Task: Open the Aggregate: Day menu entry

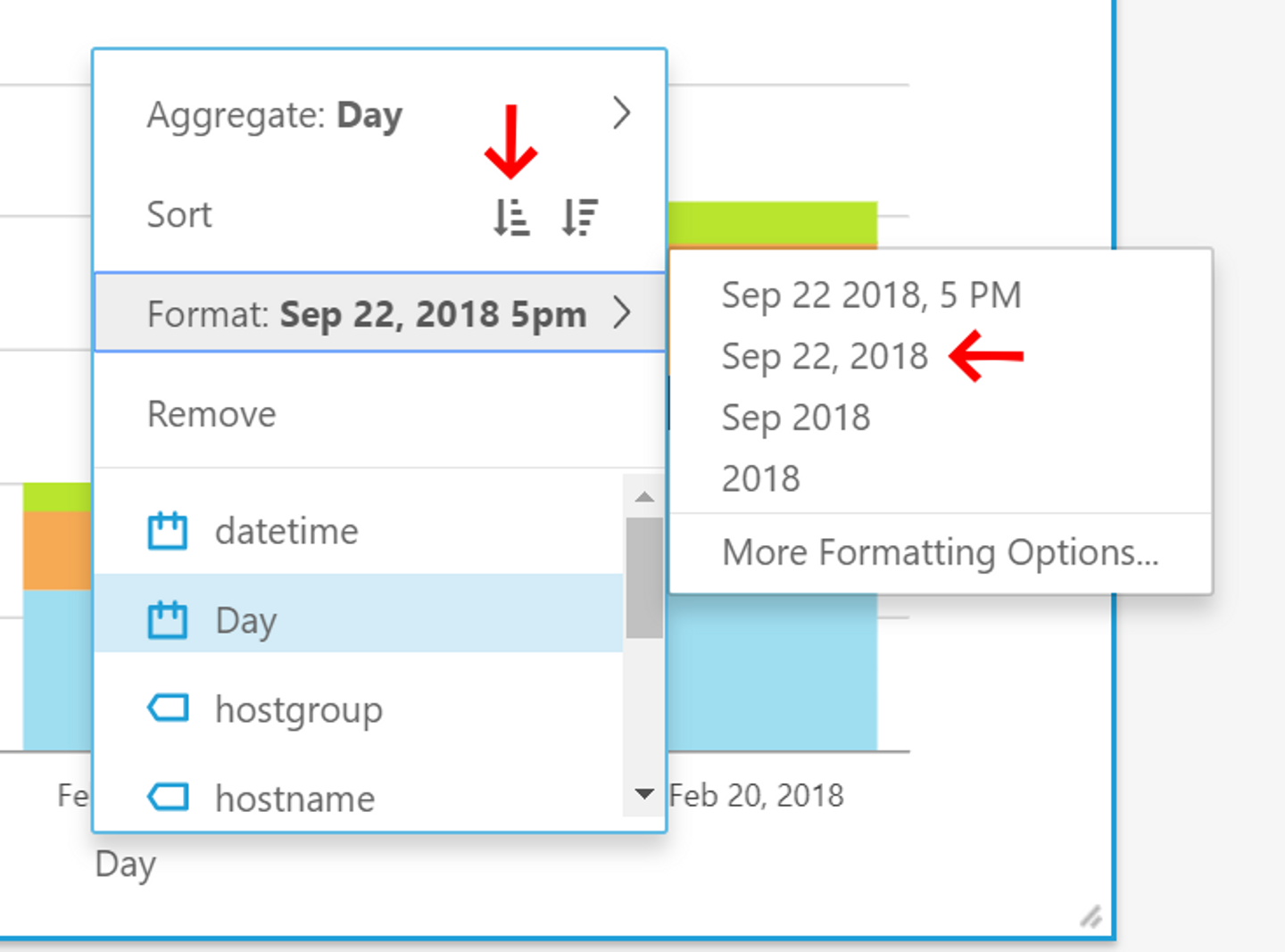Action: point(275,115)
